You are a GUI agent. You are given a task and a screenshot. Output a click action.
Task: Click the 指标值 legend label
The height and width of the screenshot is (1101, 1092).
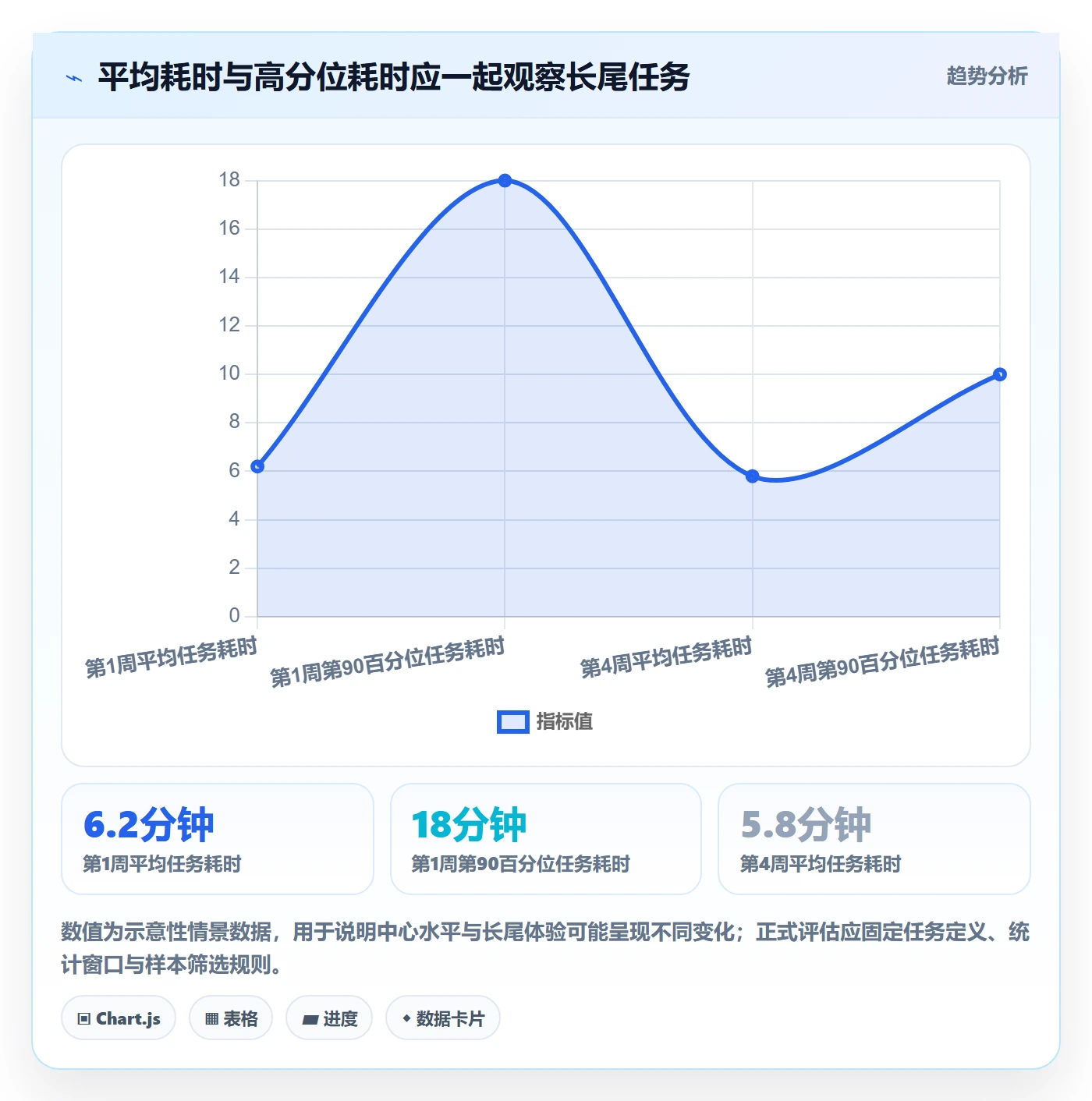click(x=564, y=722)
